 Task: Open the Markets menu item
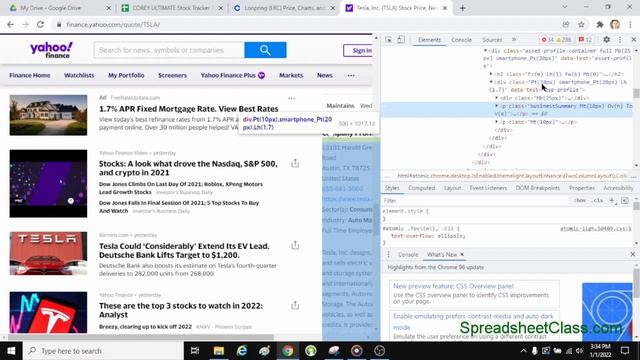291,75
